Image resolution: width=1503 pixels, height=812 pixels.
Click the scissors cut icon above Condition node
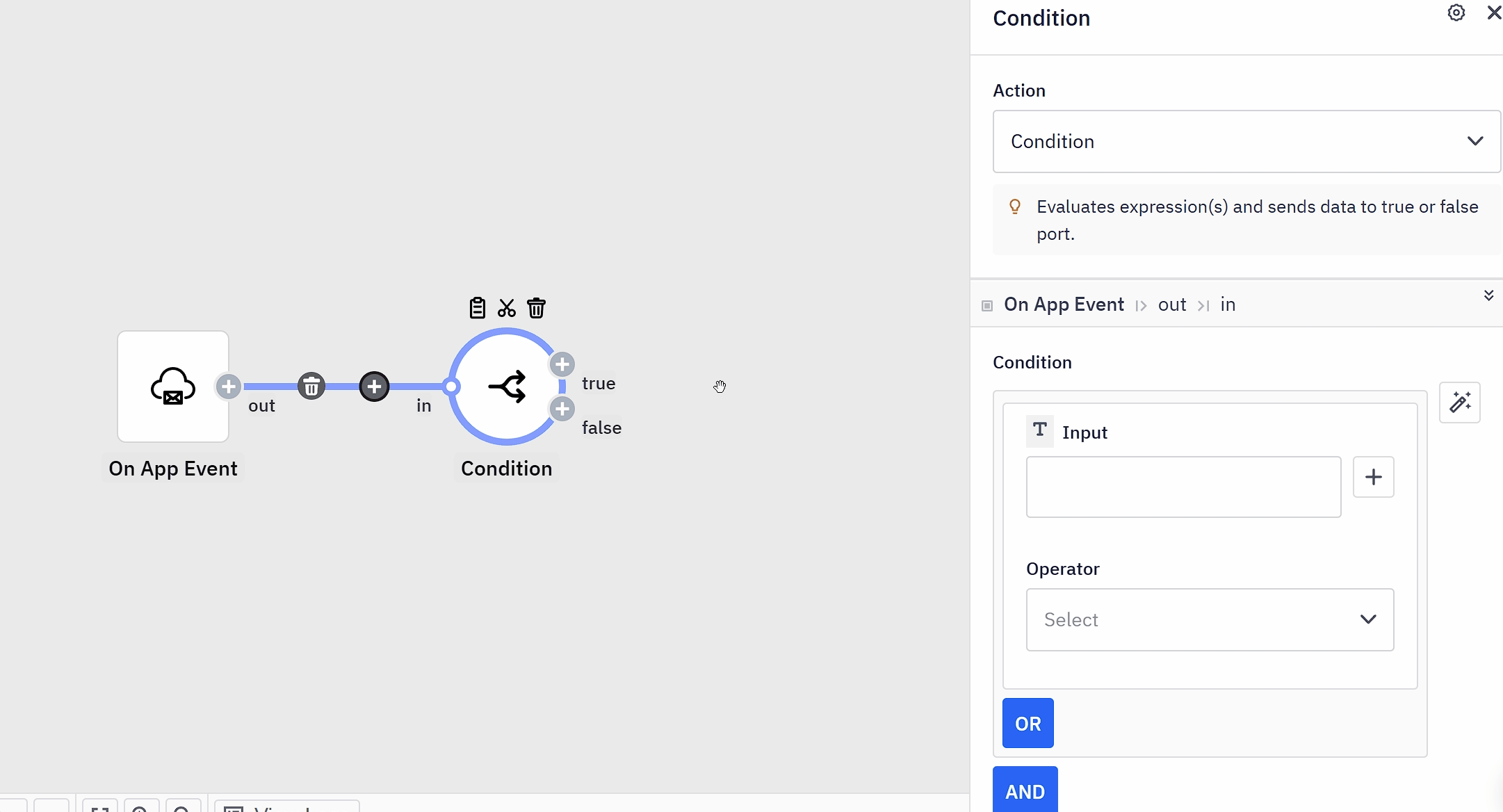[x=507, y=307]
